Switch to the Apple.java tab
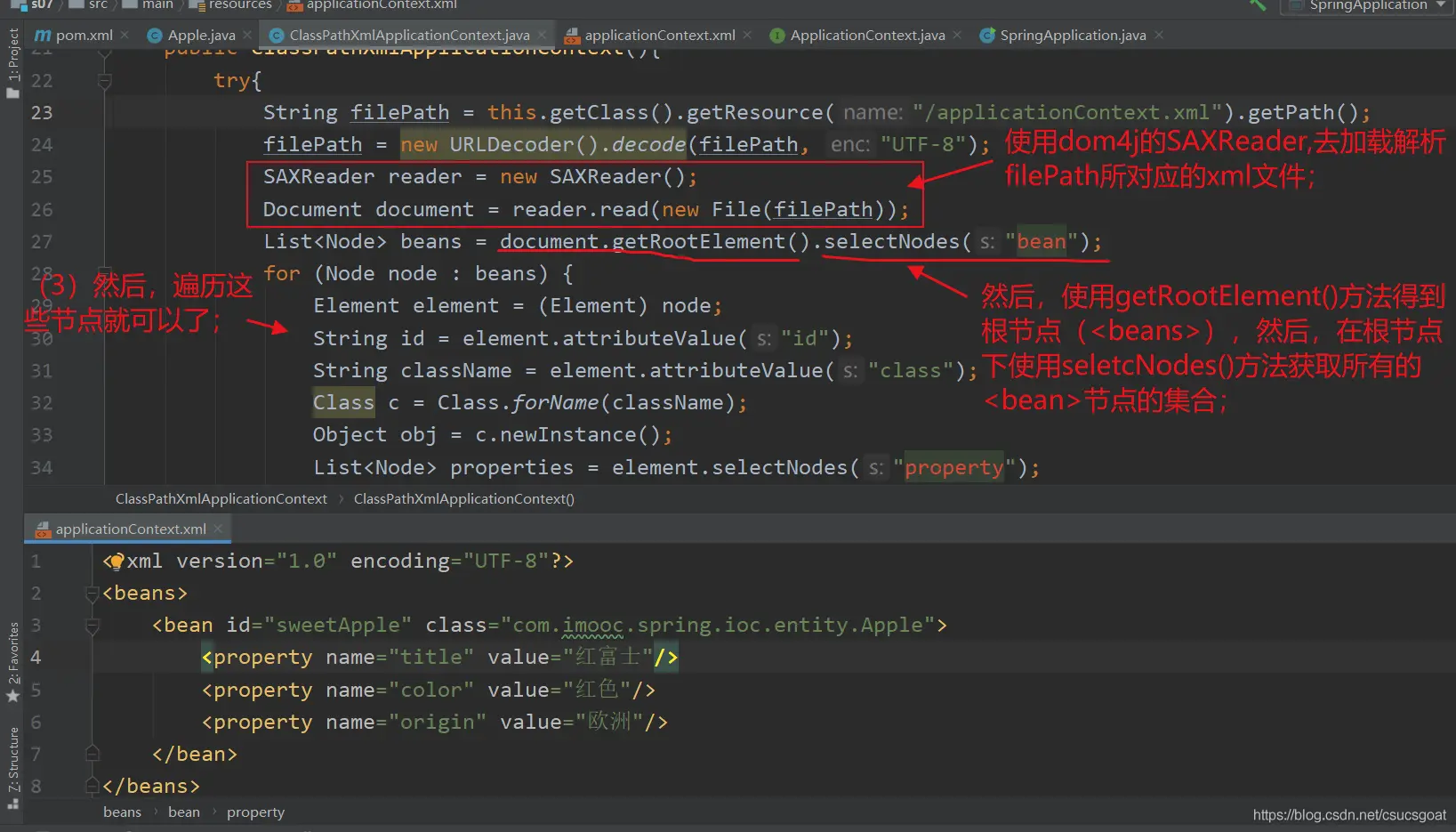This screenshot has height=832, width=1456. coord(201,36)
